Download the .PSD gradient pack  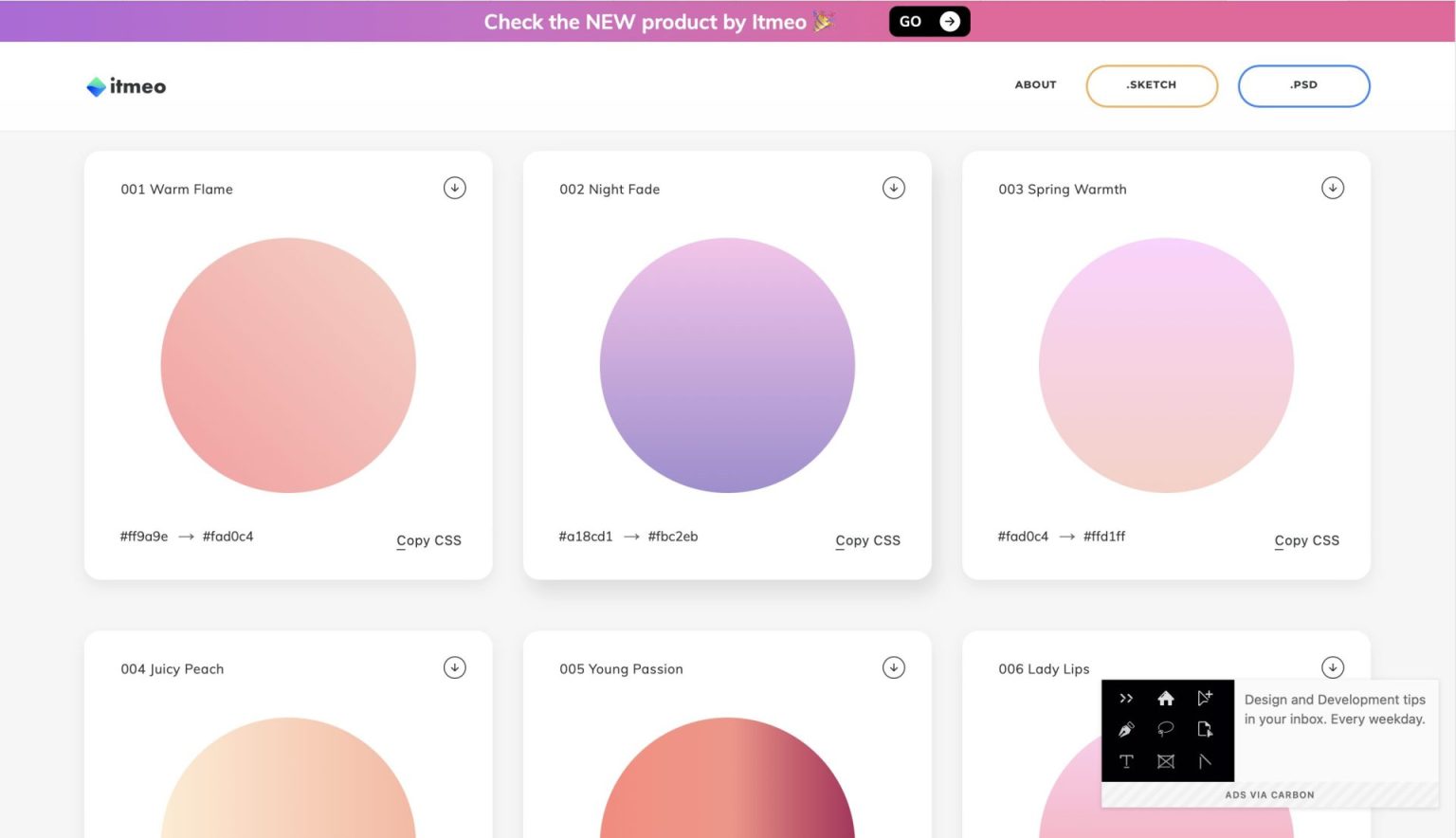pos(1303,84)
